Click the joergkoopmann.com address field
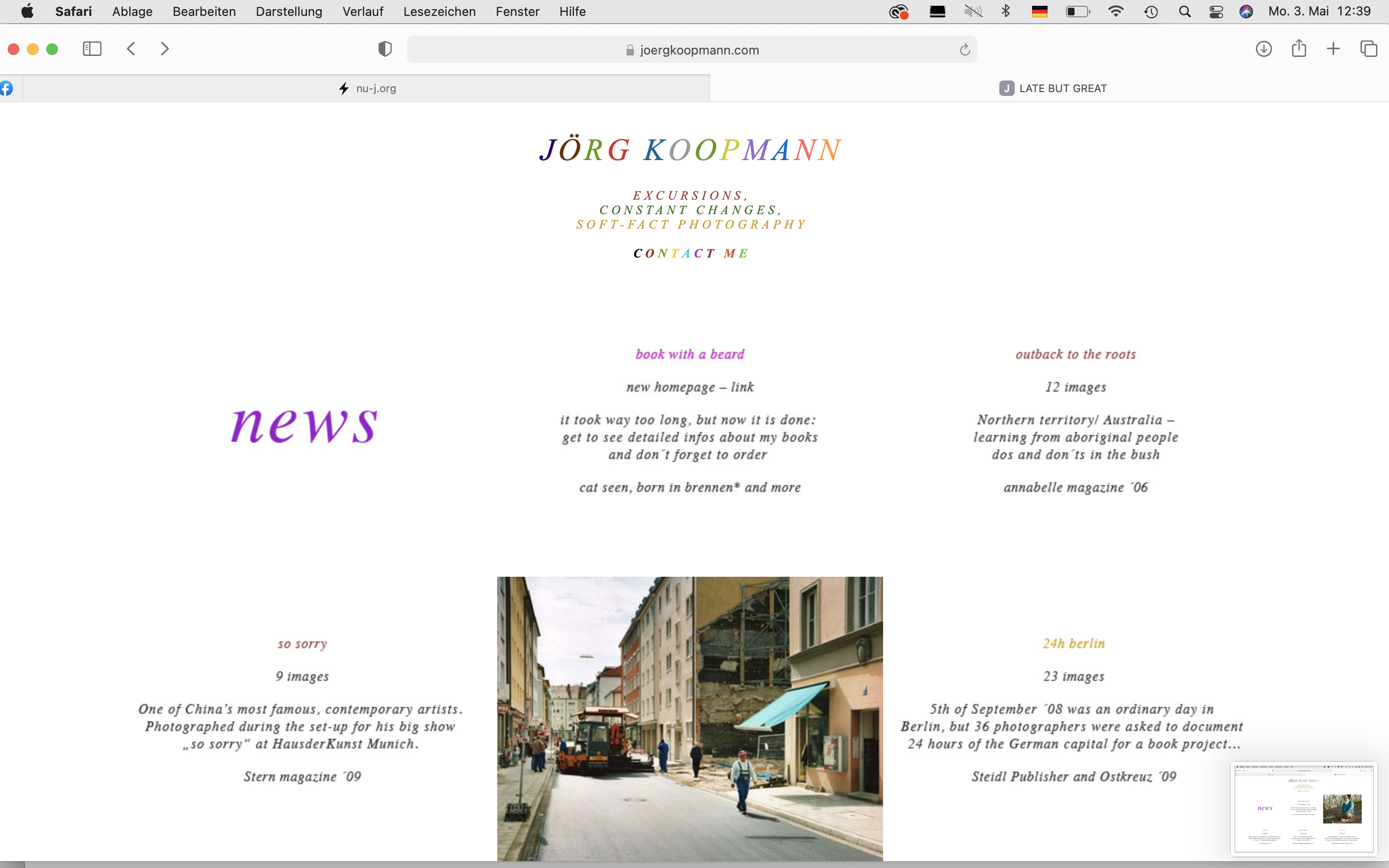The height and width of the screenshot is (868, 1389). 692,50
